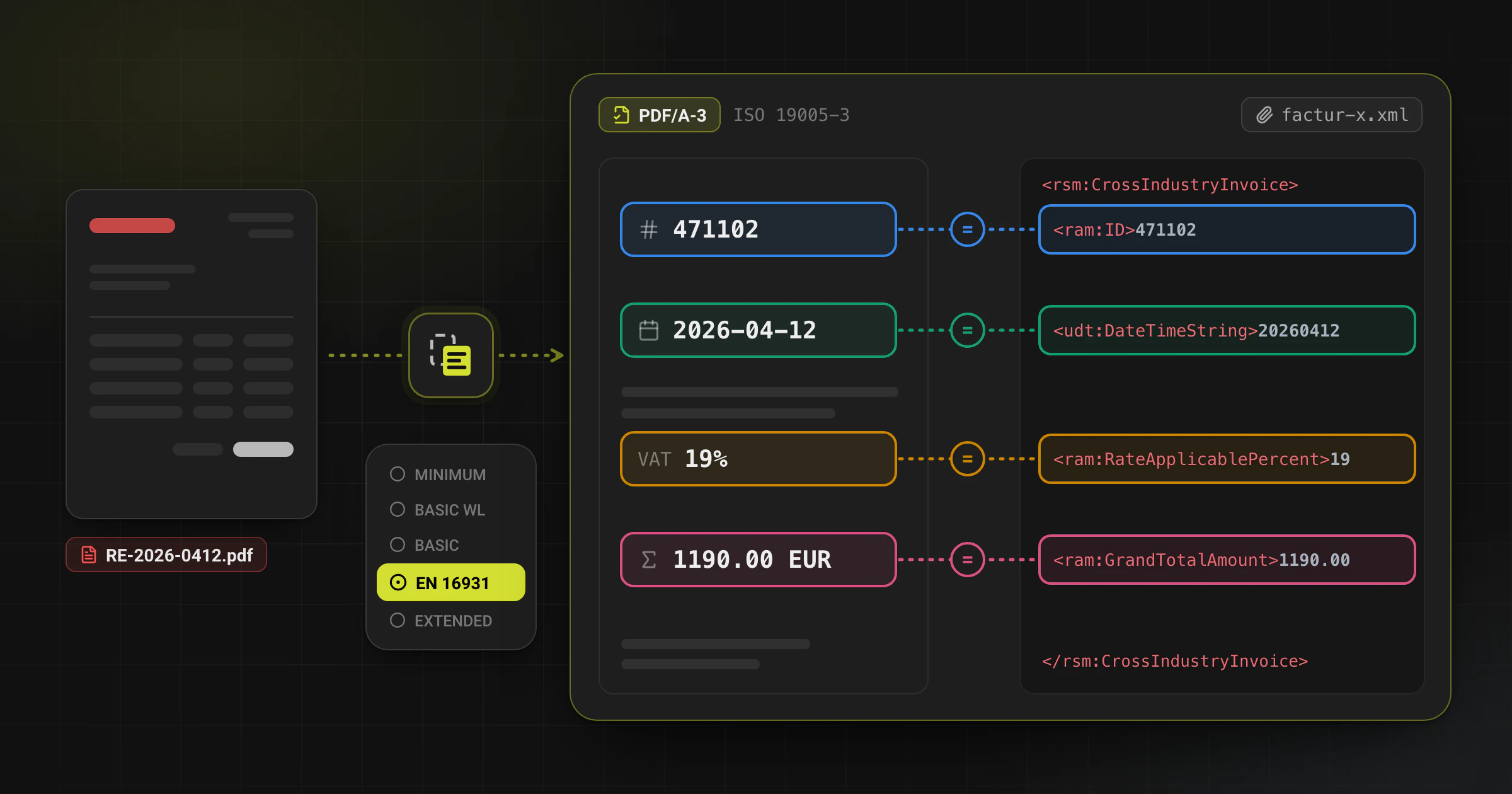
Task: Click the green equals circle connector
Action: click(968, 330)
